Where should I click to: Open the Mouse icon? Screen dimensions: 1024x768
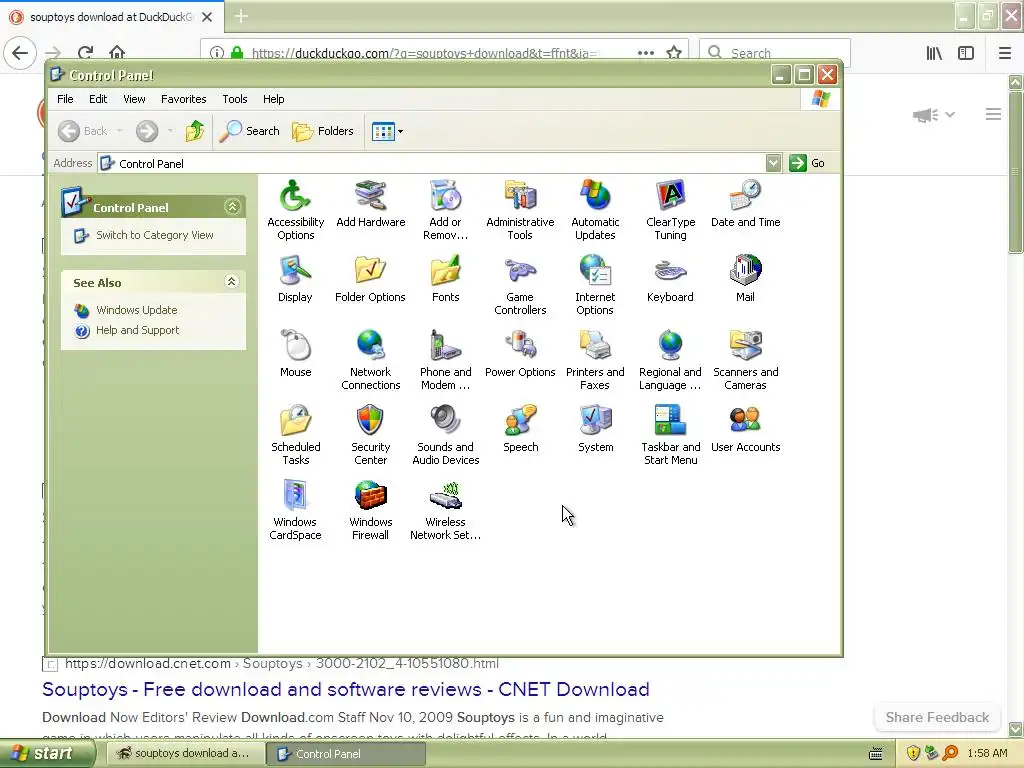point(295,354)
